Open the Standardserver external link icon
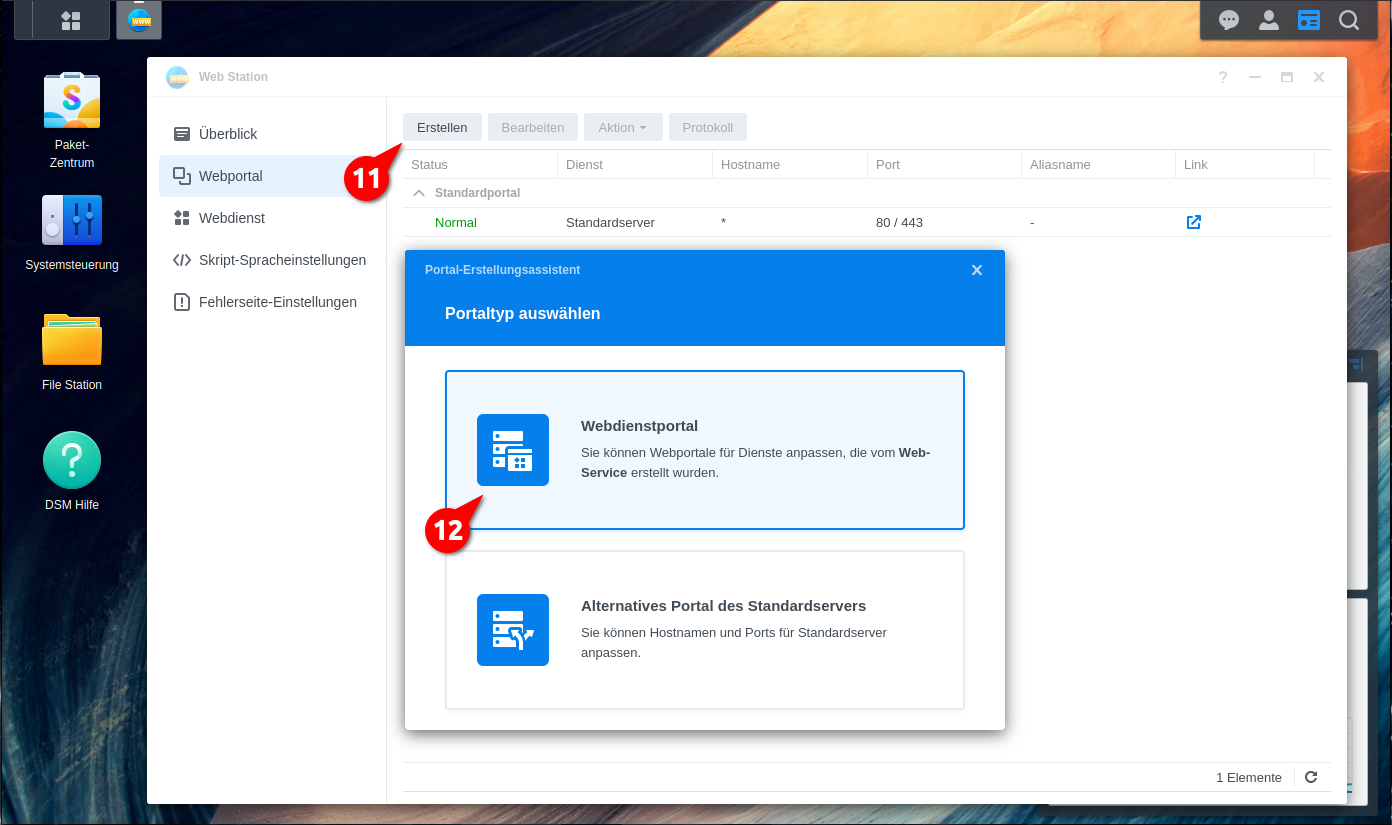This screenshot has width=1392, height=825. click(1193, 222)
